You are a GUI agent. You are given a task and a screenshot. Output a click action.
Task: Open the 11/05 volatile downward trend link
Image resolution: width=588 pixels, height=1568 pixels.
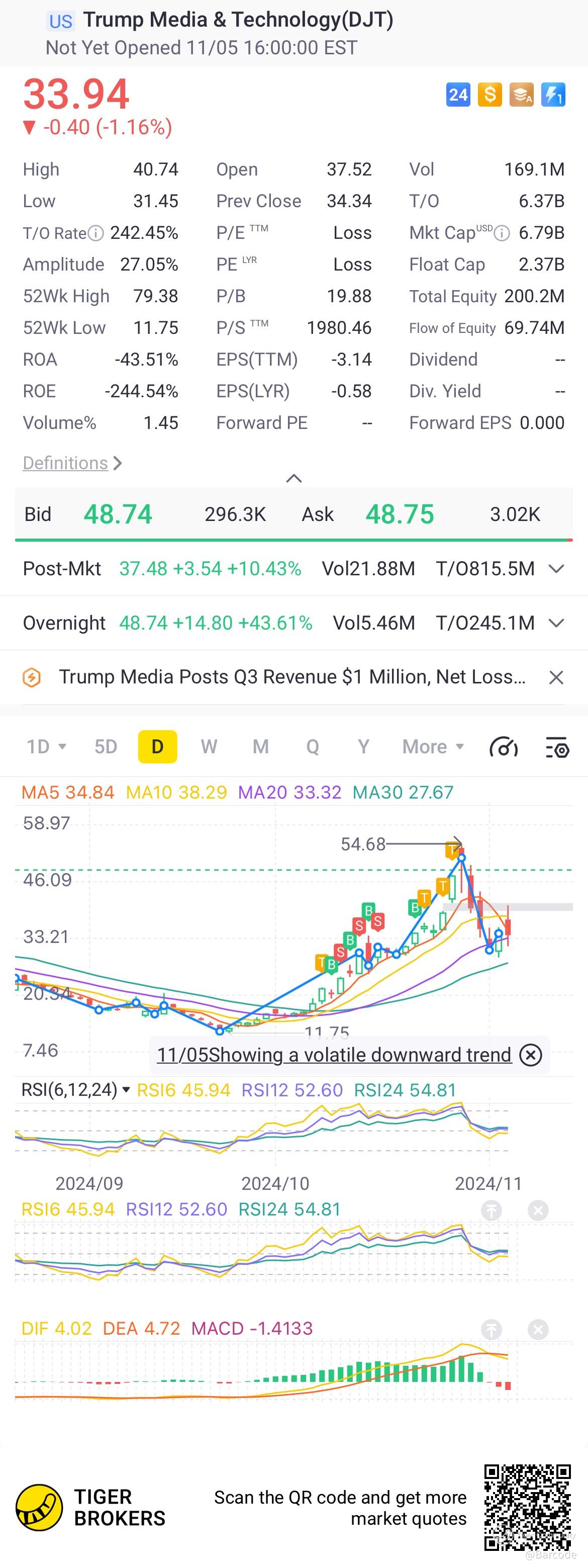pos(334,1055)
